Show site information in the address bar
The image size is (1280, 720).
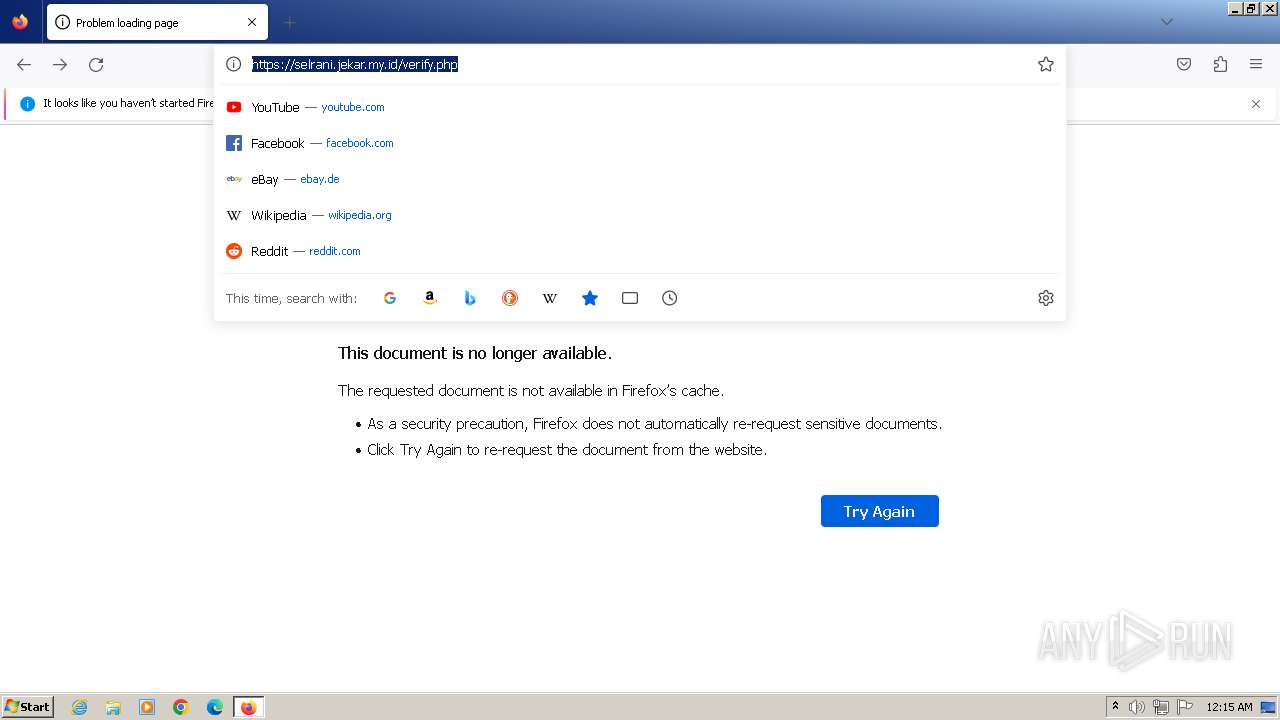[234, 64]
